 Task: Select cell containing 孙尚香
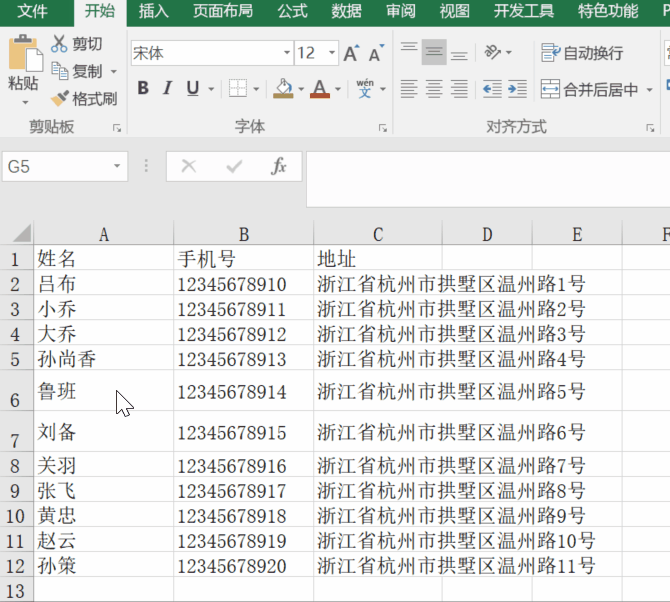104,359
